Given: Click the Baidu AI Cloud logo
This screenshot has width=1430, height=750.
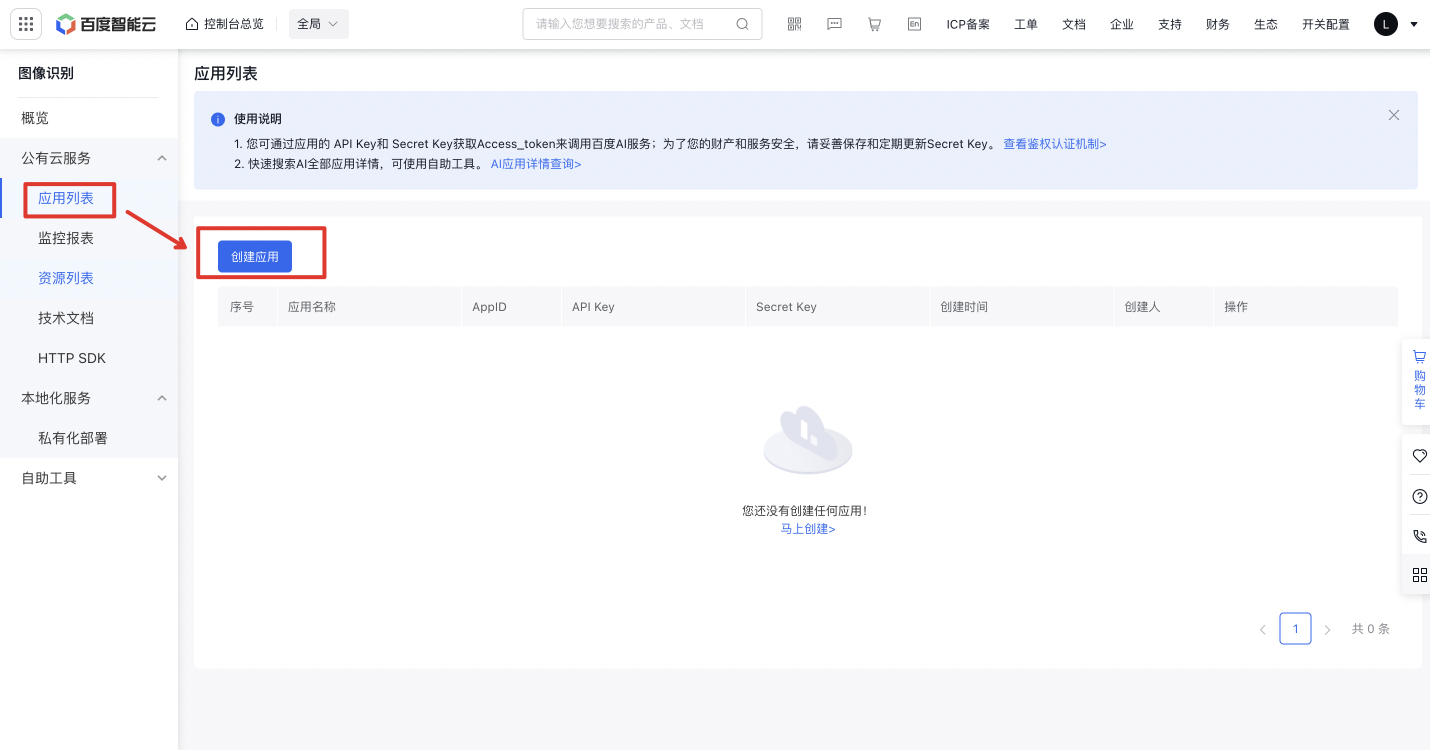Looking at the screenshot, I should click(x=106, y=24).
